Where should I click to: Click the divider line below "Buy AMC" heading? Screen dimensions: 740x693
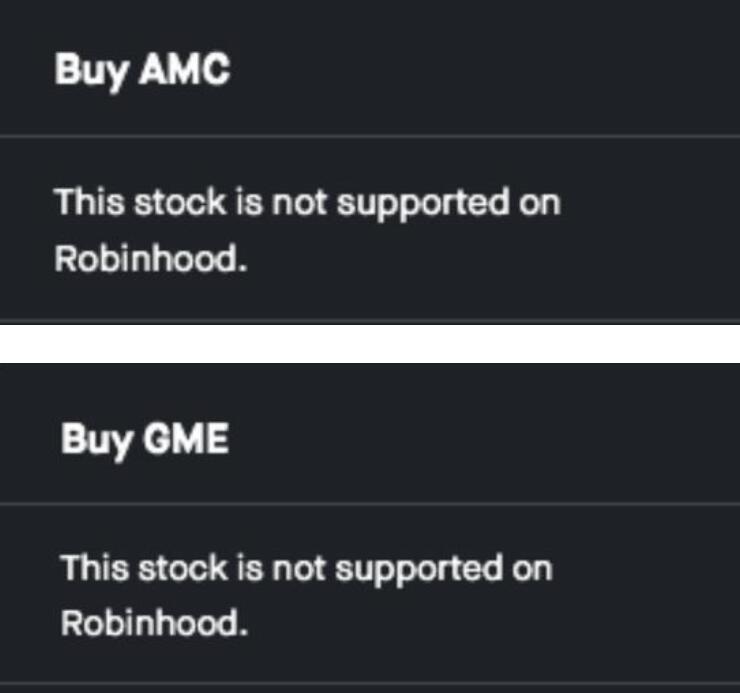(370, 135)
